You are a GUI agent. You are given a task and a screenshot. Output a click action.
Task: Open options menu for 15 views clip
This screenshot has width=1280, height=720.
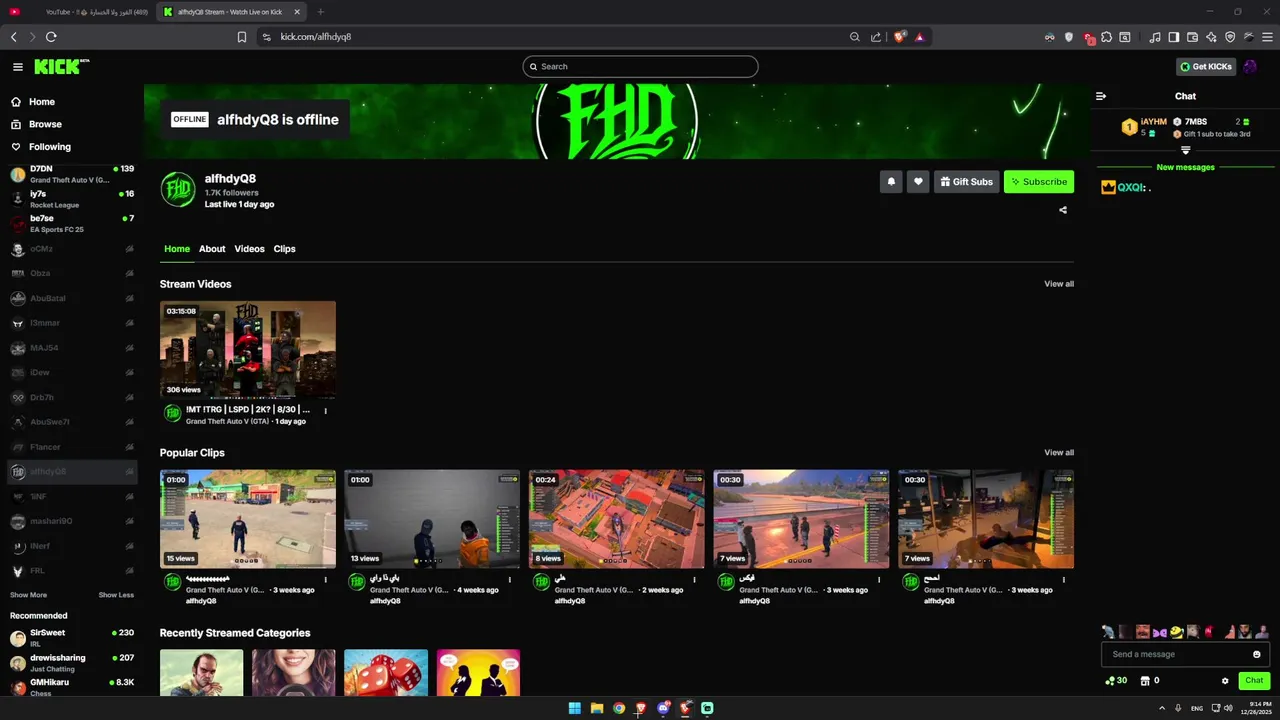point(325,580)
